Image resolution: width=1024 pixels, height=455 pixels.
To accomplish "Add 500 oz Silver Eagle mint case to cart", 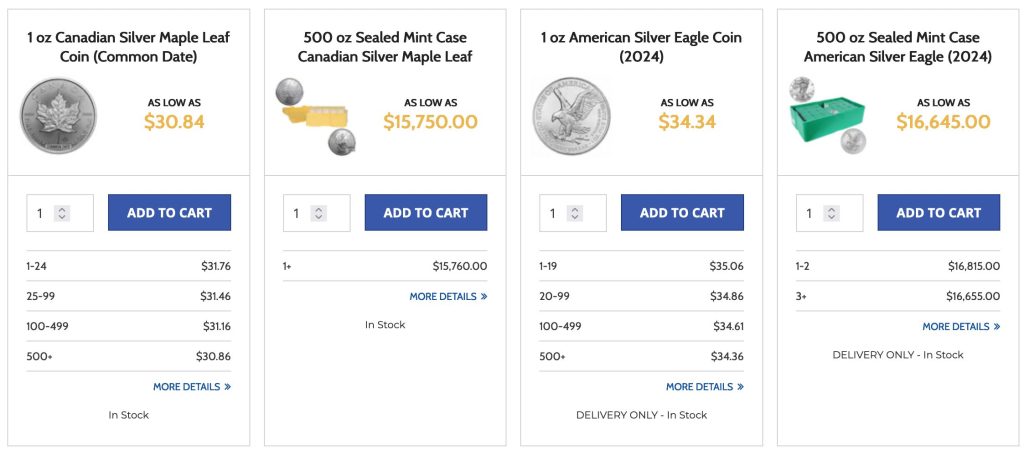I will click(938, 213).
